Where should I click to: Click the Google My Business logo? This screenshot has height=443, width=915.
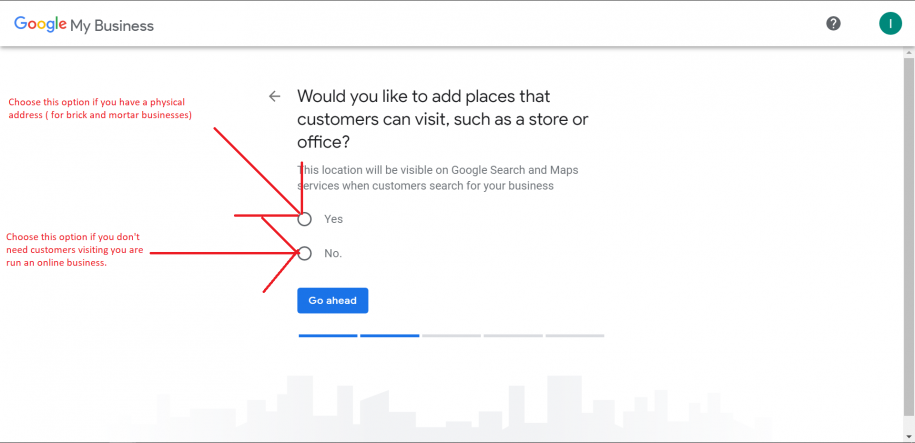[84, 25]
